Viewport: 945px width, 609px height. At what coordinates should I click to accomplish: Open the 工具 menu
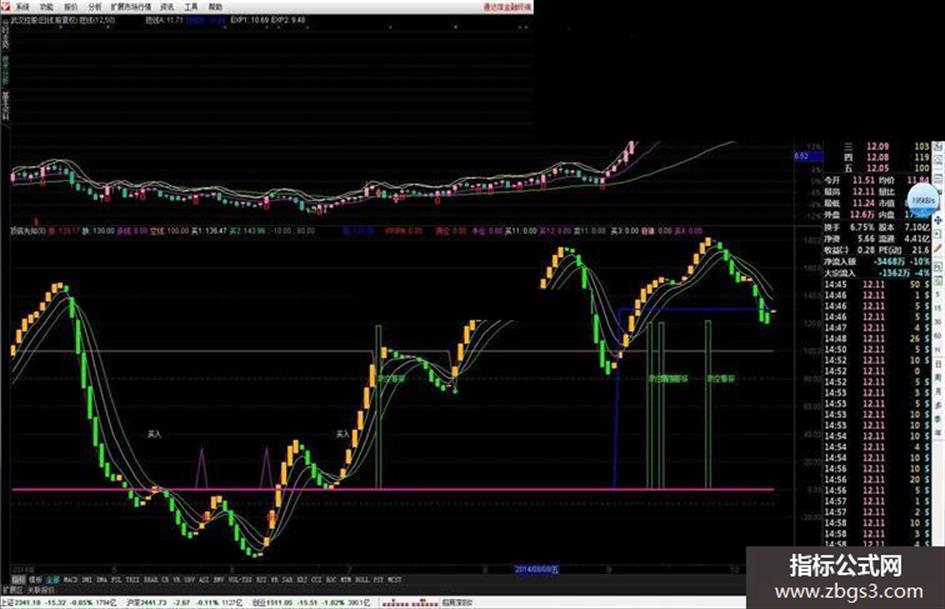coord(191,7)
